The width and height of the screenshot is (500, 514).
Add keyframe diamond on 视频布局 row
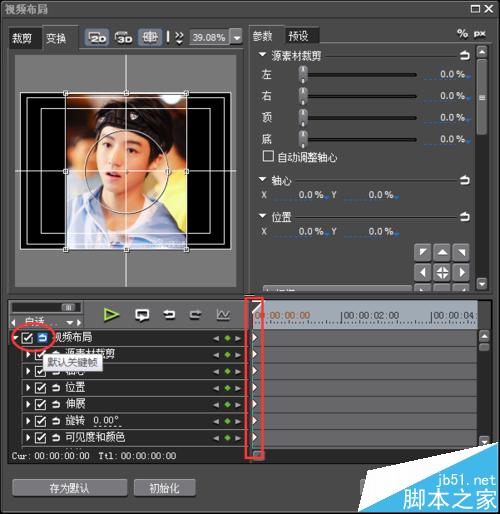[228, 338]
